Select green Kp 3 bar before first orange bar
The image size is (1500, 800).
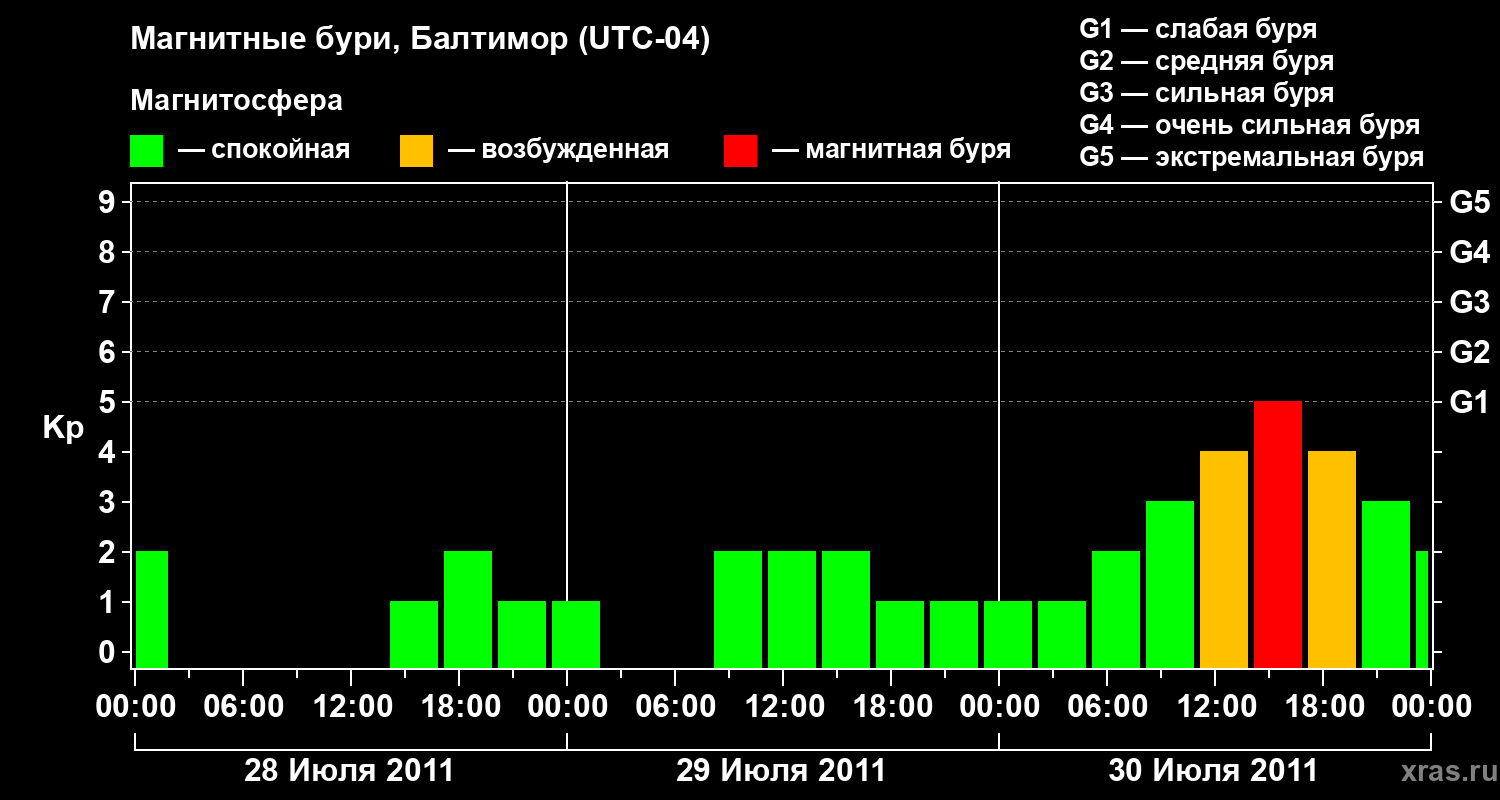click(x=1170, y=584)
